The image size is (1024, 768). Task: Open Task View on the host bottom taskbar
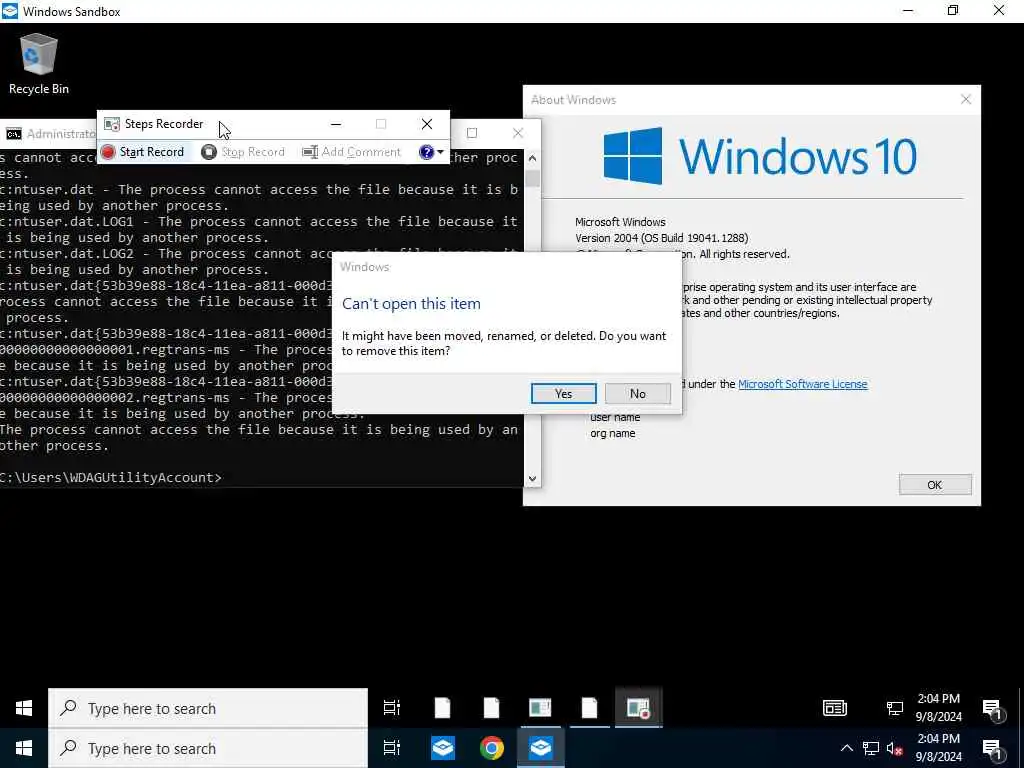point(392,748)
